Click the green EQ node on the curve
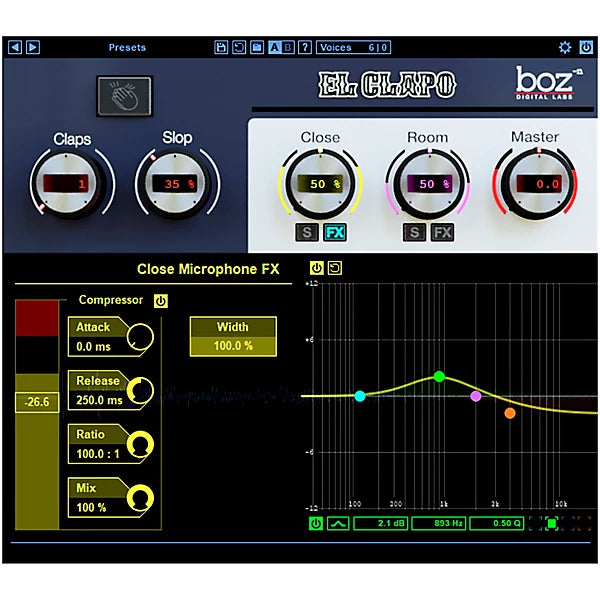The image size is (600, 600). 438,377
